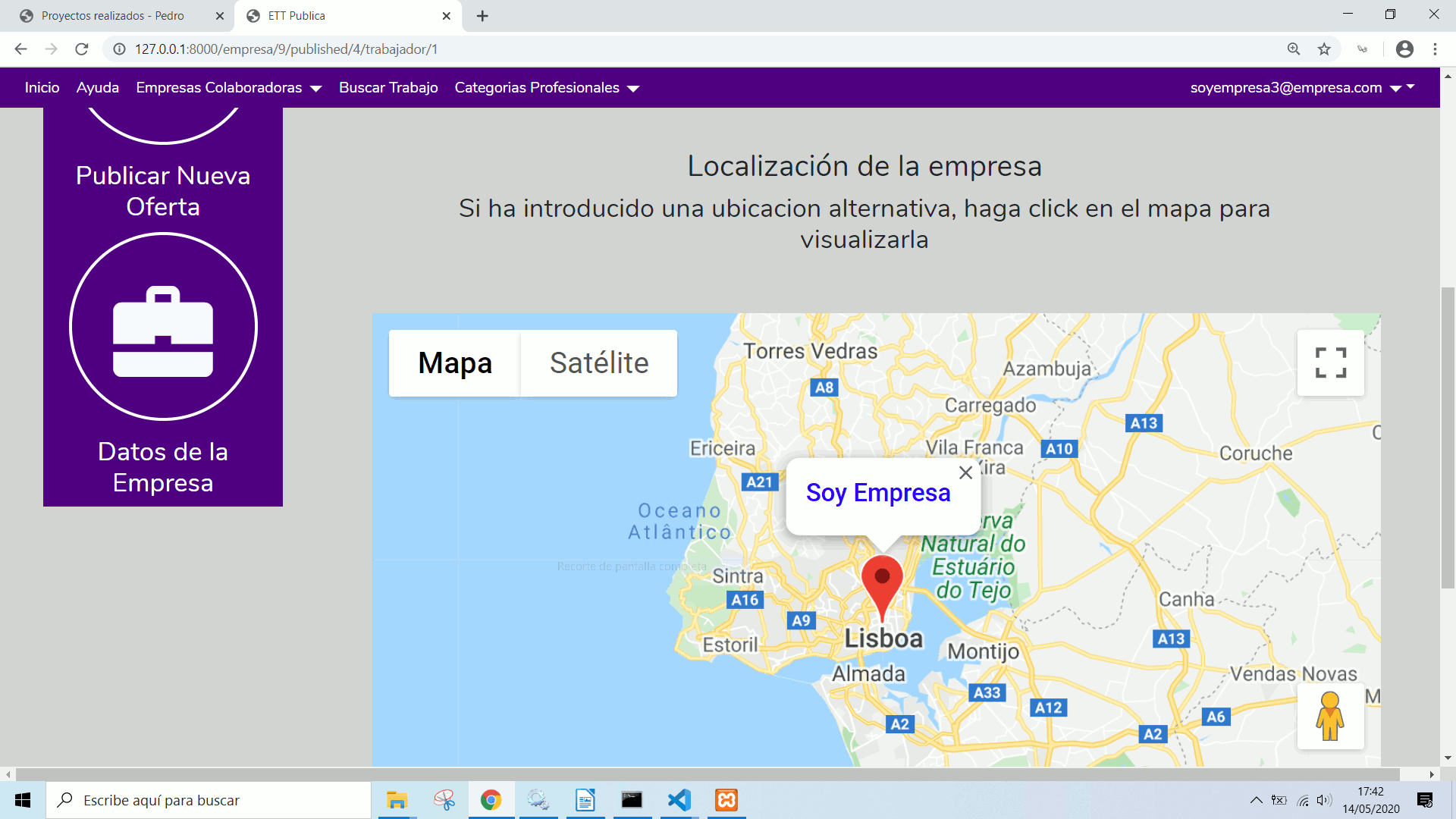The width and height of the screenshot is (1456, 819).
Task: Open File Explorer from taskbar
Action: coord(397,800)
